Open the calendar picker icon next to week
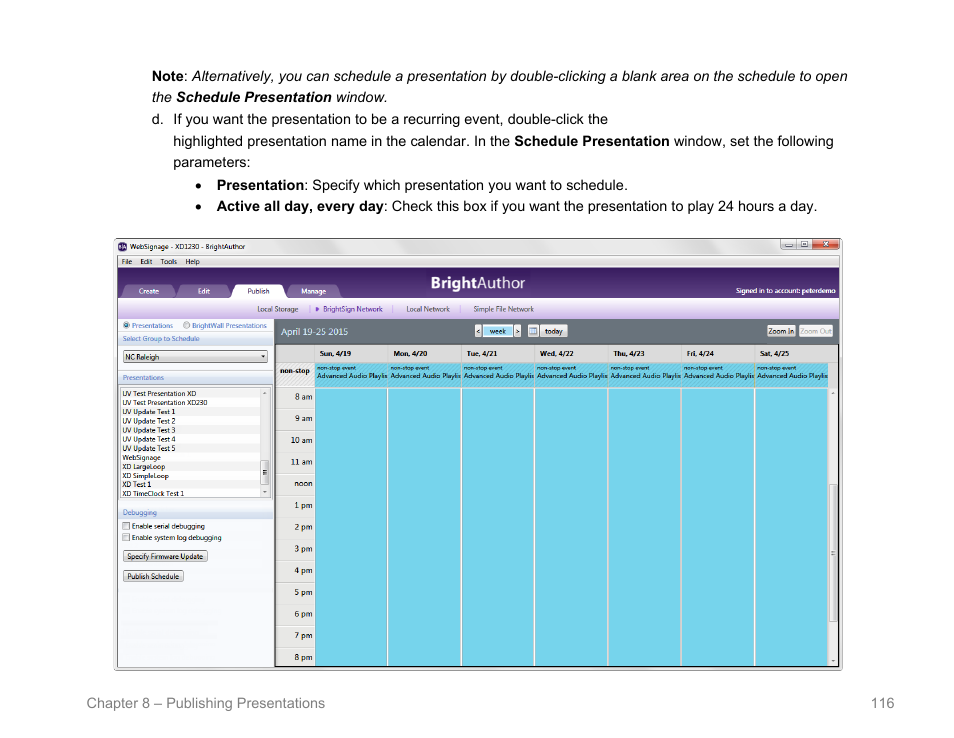This screenshot has height=738, width=954. (x=533, y=331)
